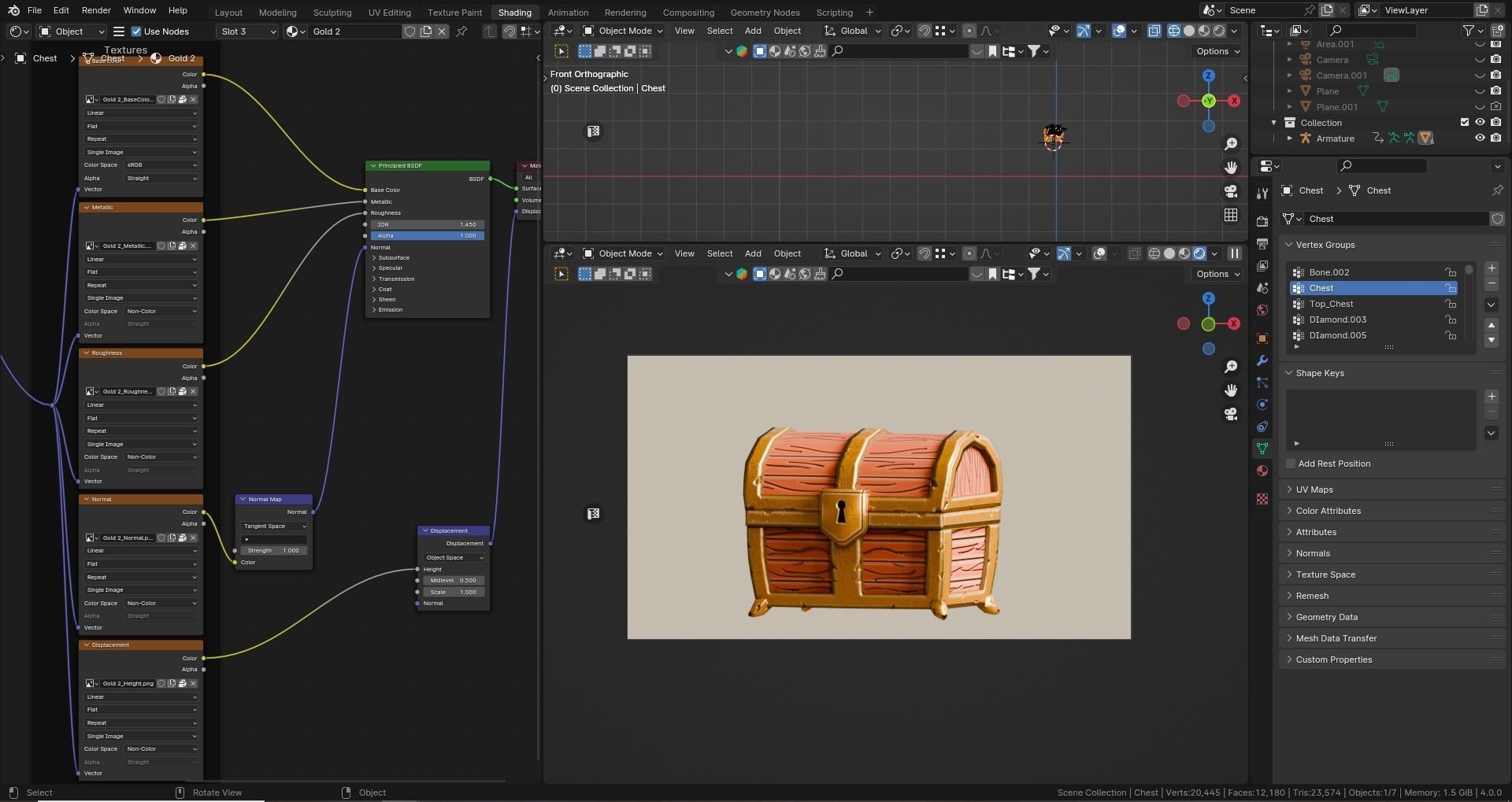Expand the Color Attributes panel
The width and height of the screenshot is (1512, 802).
(1392, 511)
